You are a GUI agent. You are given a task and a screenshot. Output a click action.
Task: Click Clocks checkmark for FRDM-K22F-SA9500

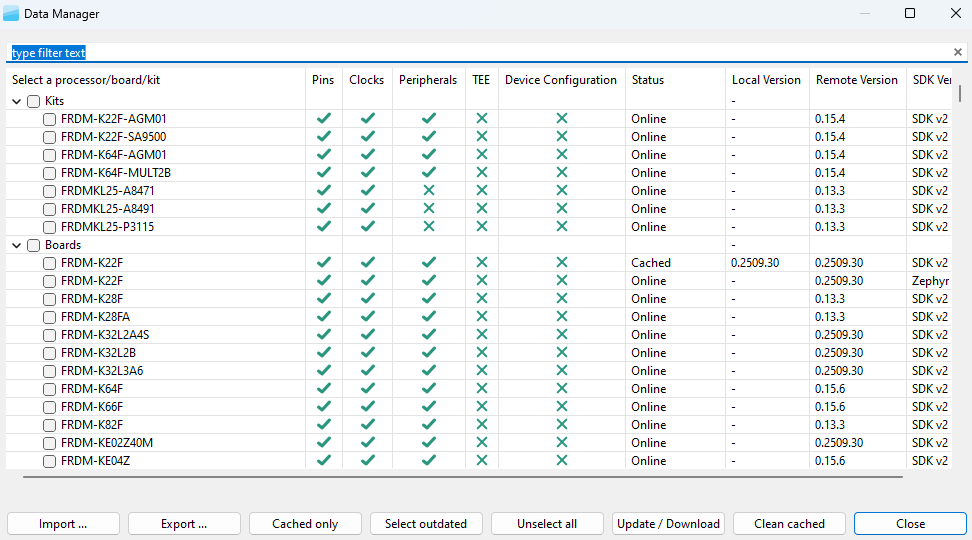click(368, 136)
